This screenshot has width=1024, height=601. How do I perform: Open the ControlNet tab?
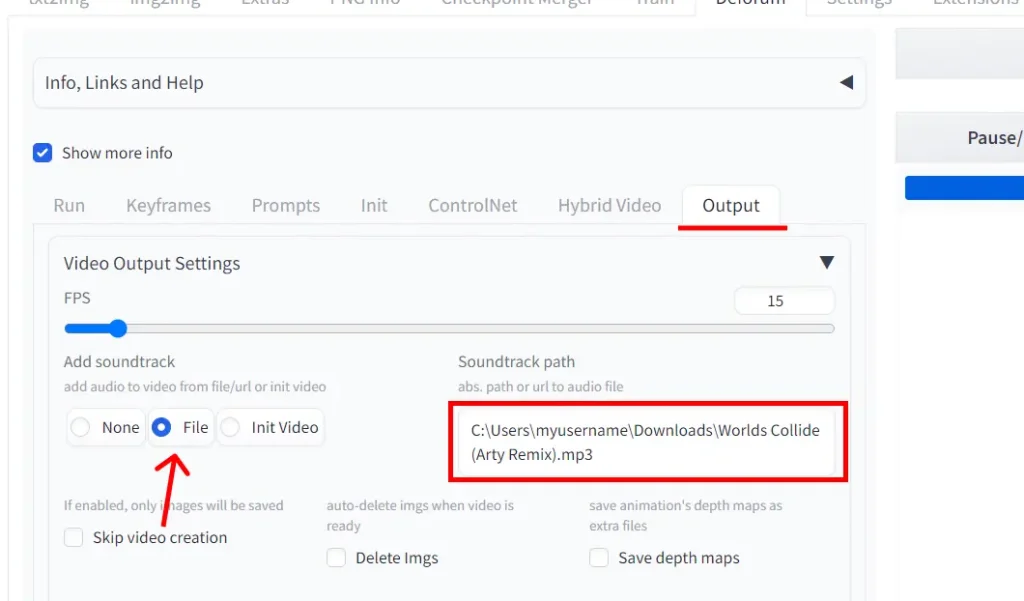coord(473,206)
